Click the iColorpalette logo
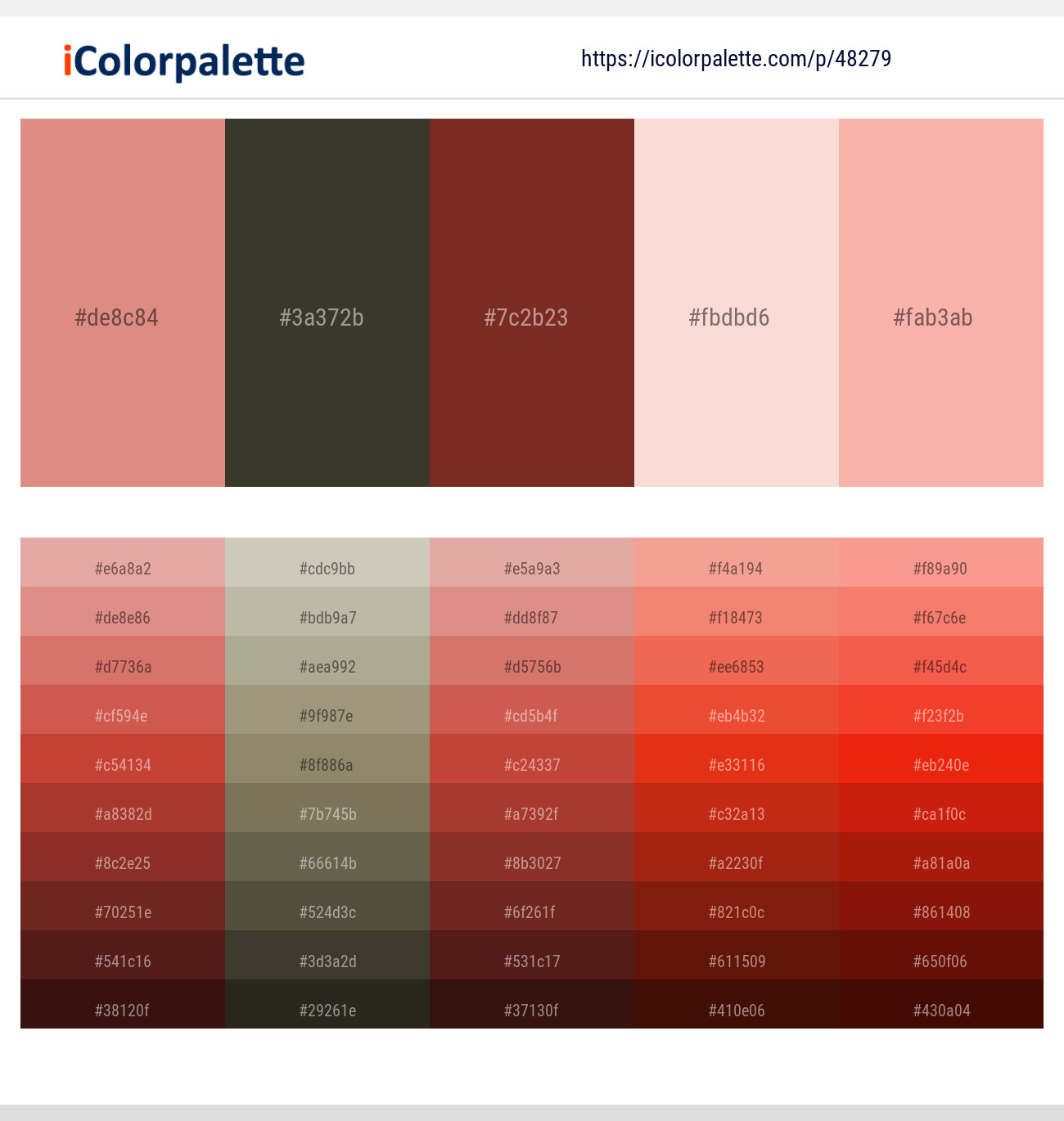The width and height of the screenshot is (1064, 1121). click(181, 61)
